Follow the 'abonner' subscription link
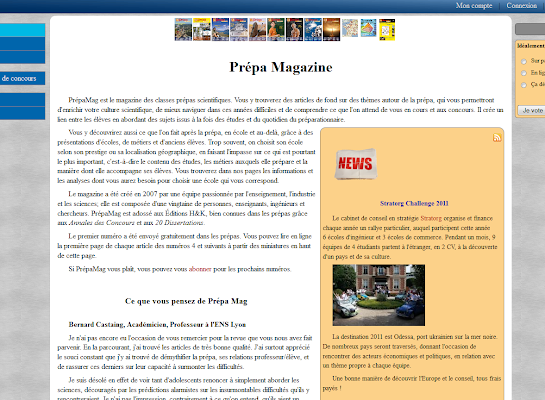 point(200,269)
